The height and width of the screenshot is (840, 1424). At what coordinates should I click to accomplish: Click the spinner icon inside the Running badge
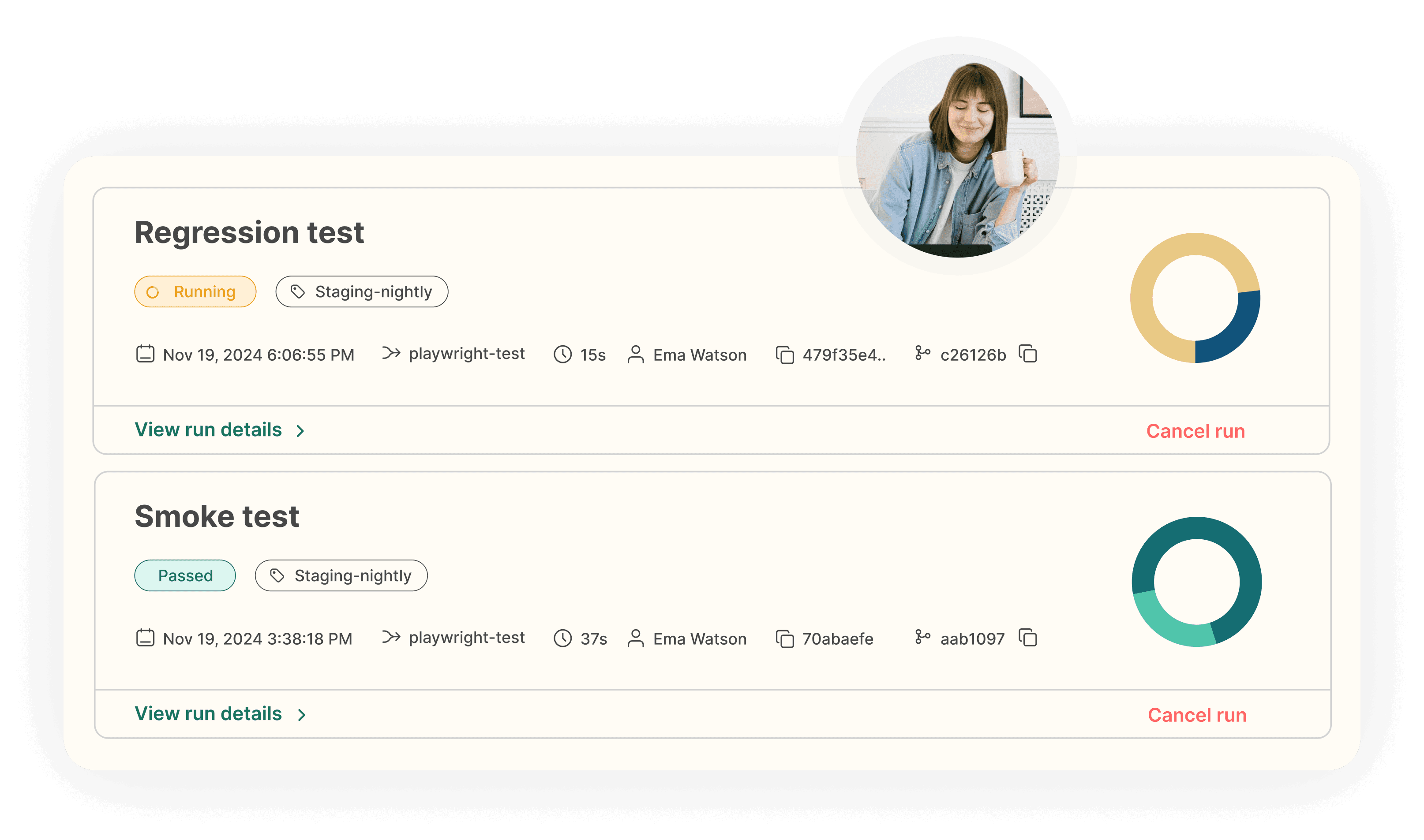coord(153,291)
